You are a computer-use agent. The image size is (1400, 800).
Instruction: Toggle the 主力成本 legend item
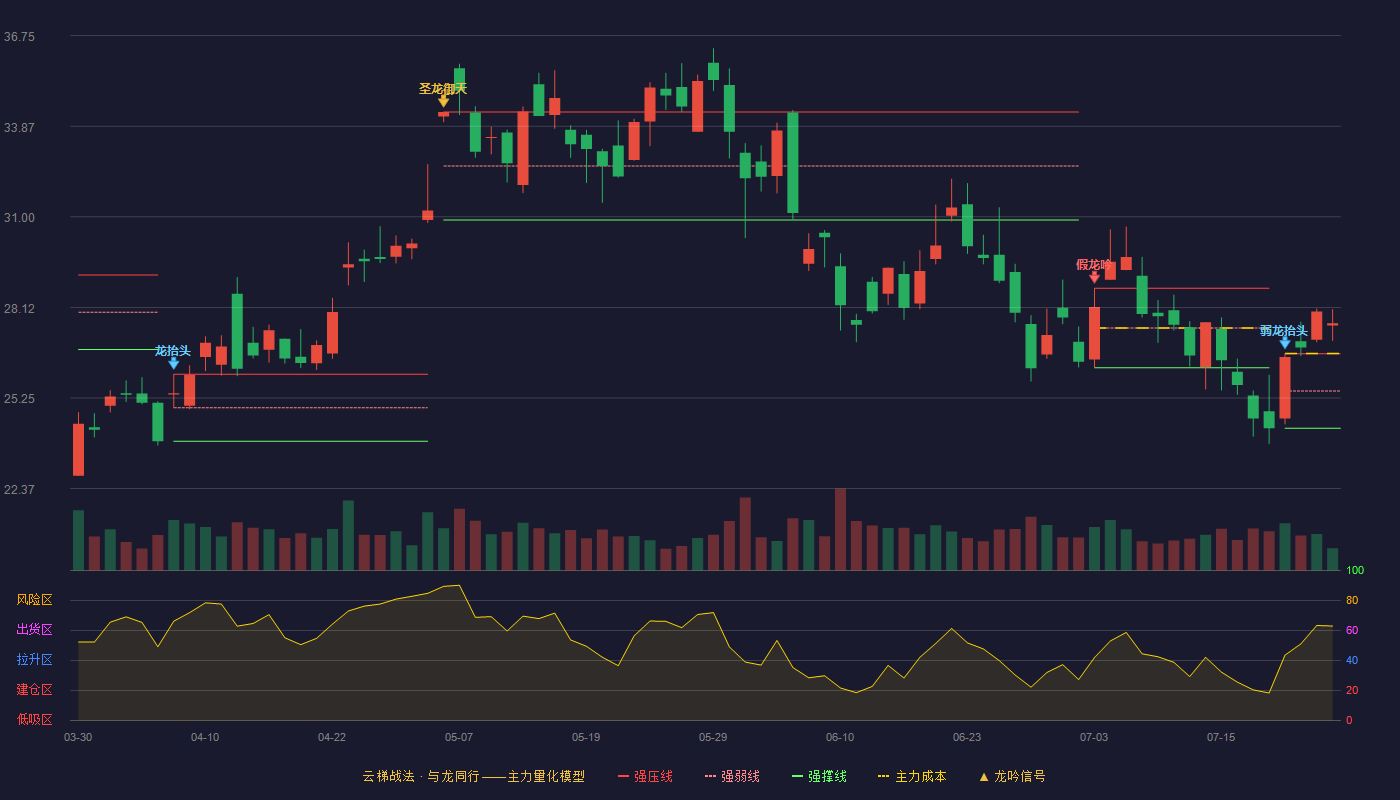click(x=912, y=776)
